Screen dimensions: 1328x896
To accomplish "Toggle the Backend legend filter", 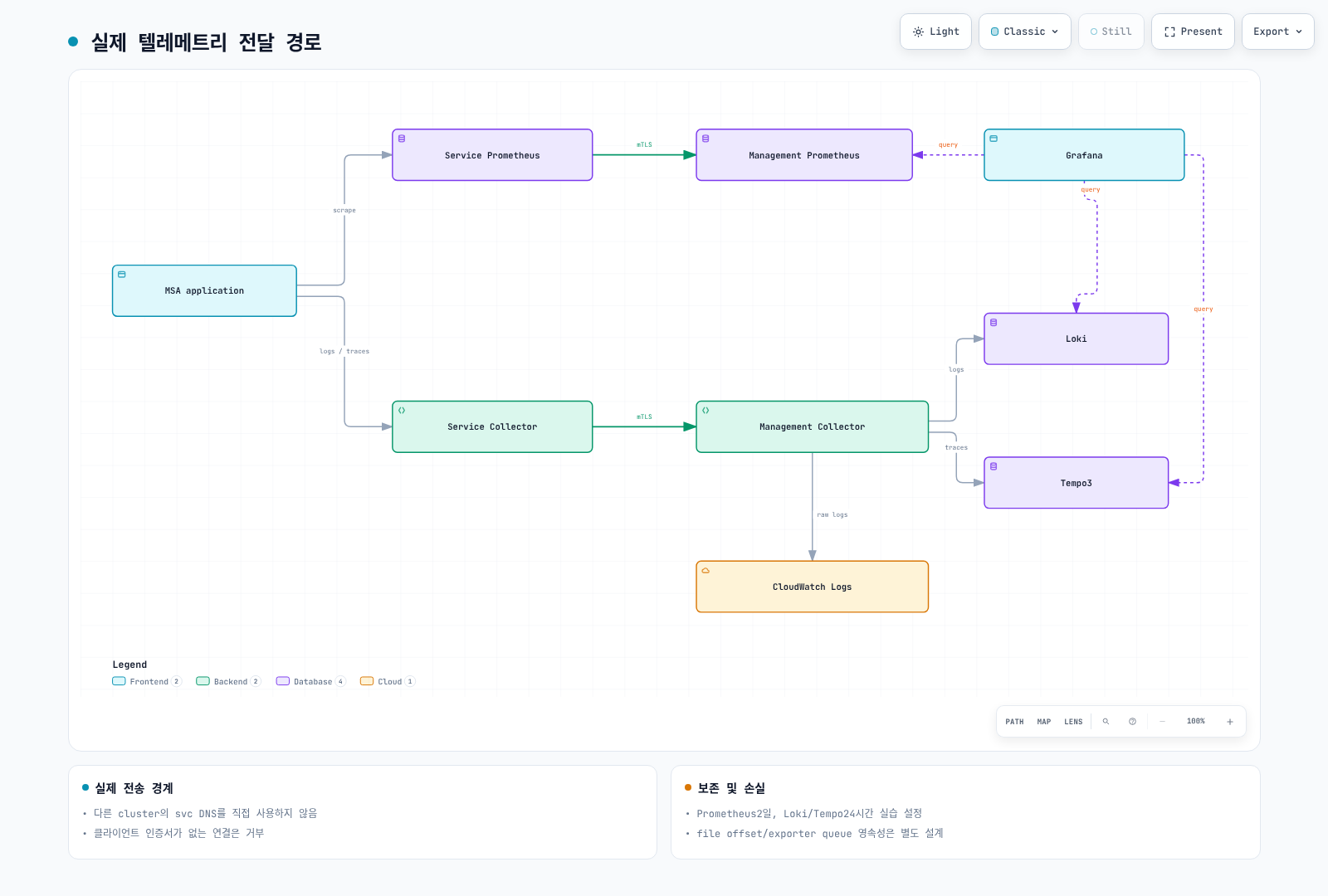I will (x=228, y=682).
